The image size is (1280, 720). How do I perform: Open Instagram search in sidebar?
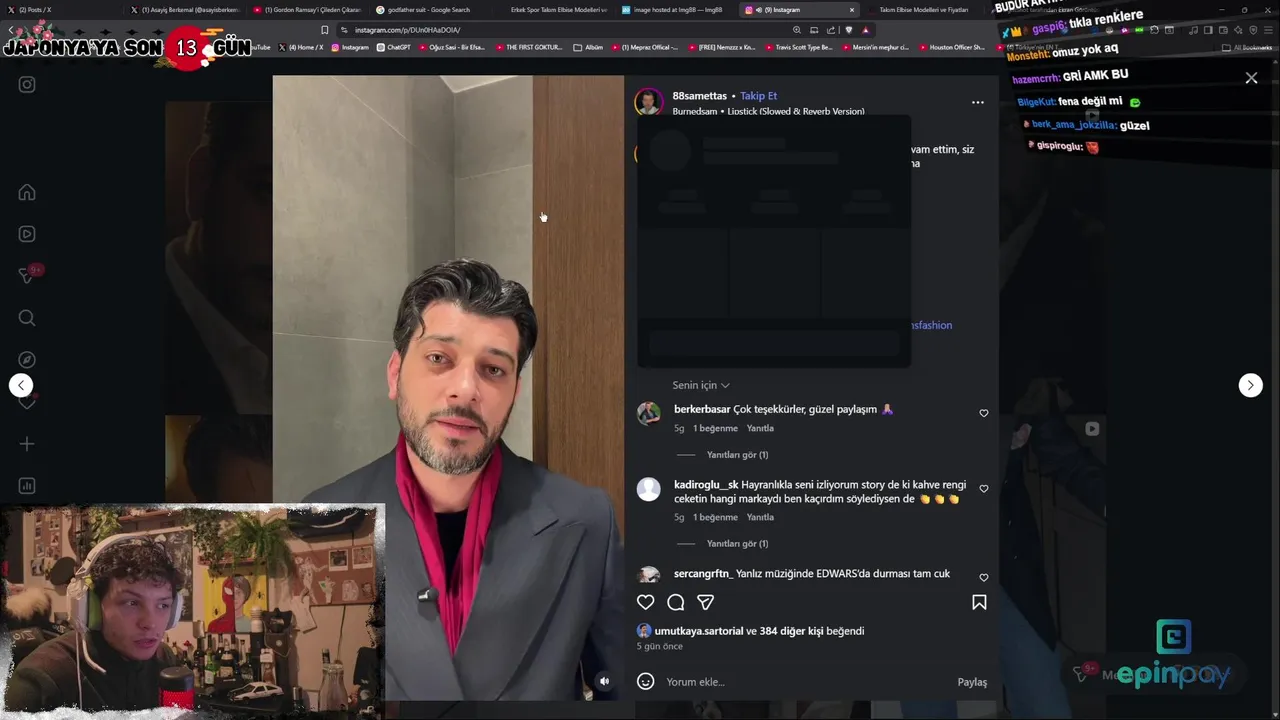click(27, 318)
